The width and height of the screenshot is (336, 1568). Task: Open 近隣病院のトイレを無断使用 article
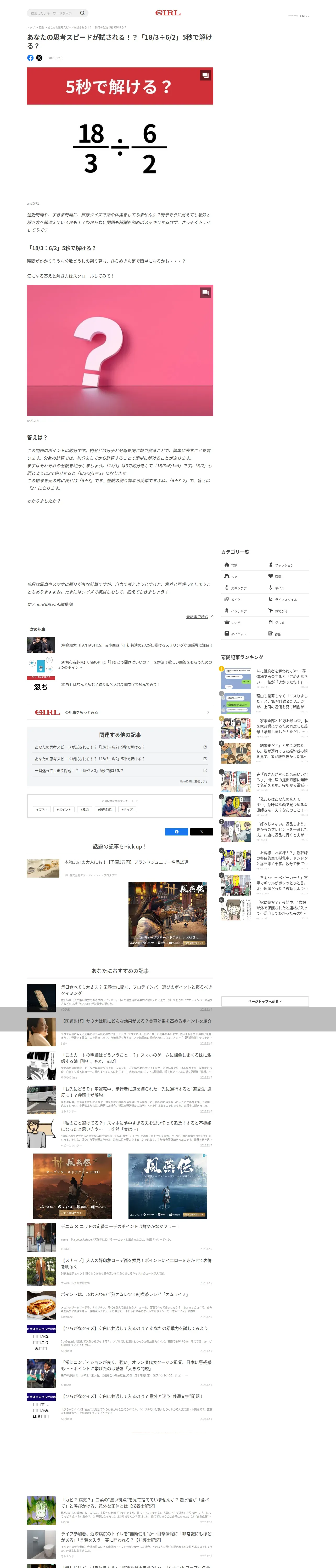[x=120, y=1545]
